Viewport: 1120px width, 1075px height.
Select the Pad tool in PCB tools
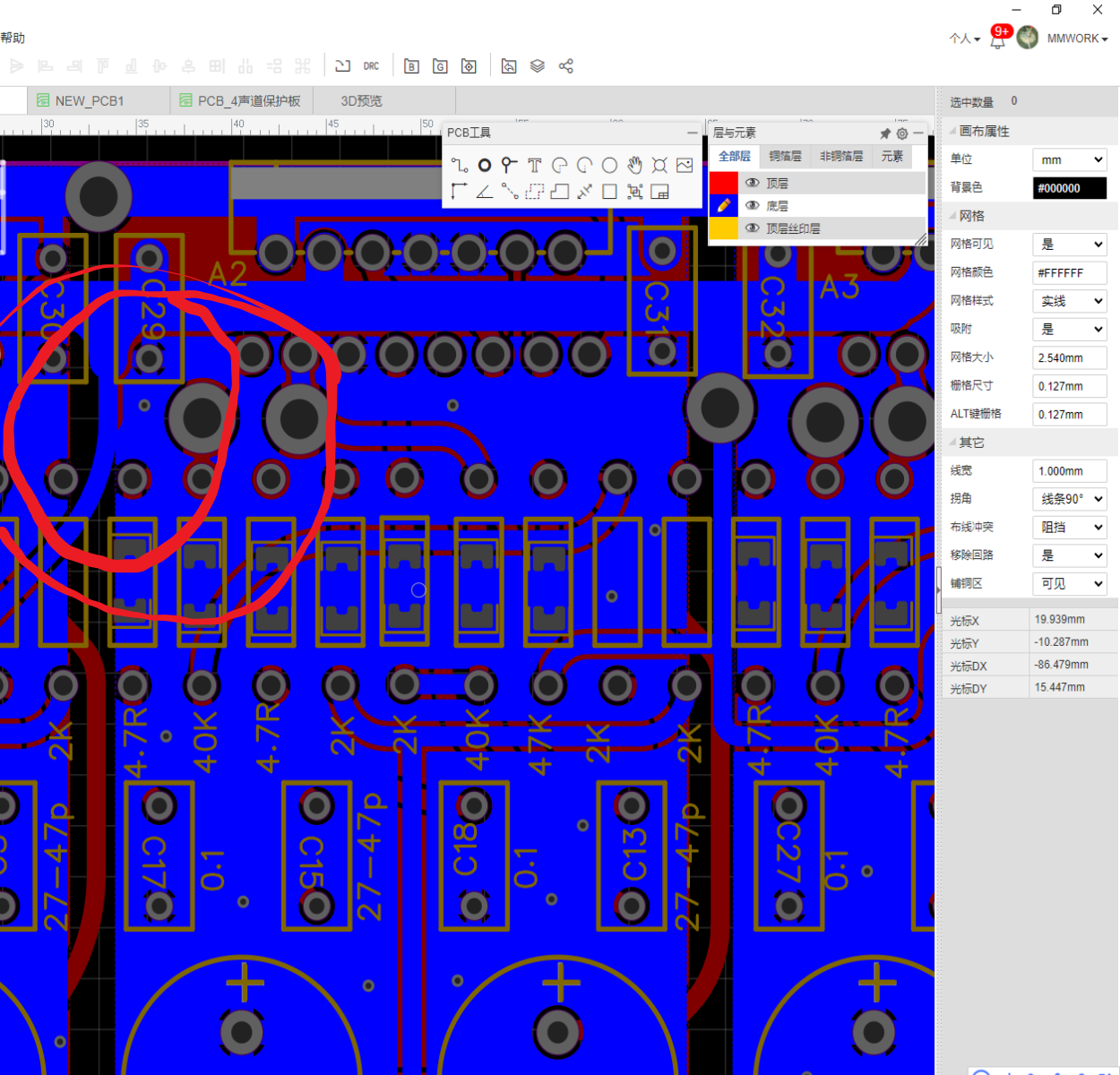(x=485, y=165)
